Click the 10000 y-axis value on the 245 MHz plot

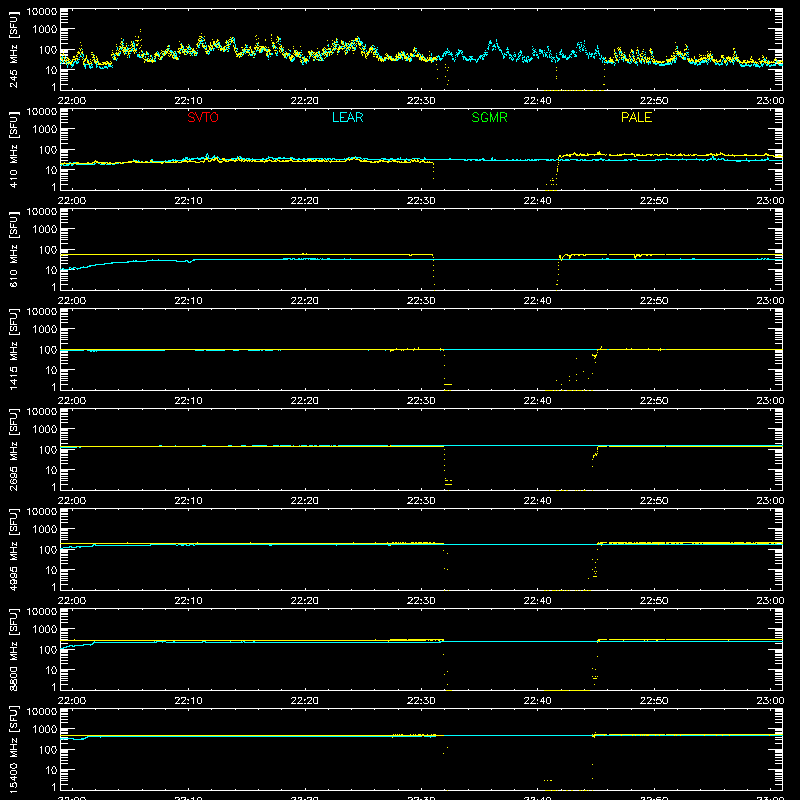coord(42,12)
